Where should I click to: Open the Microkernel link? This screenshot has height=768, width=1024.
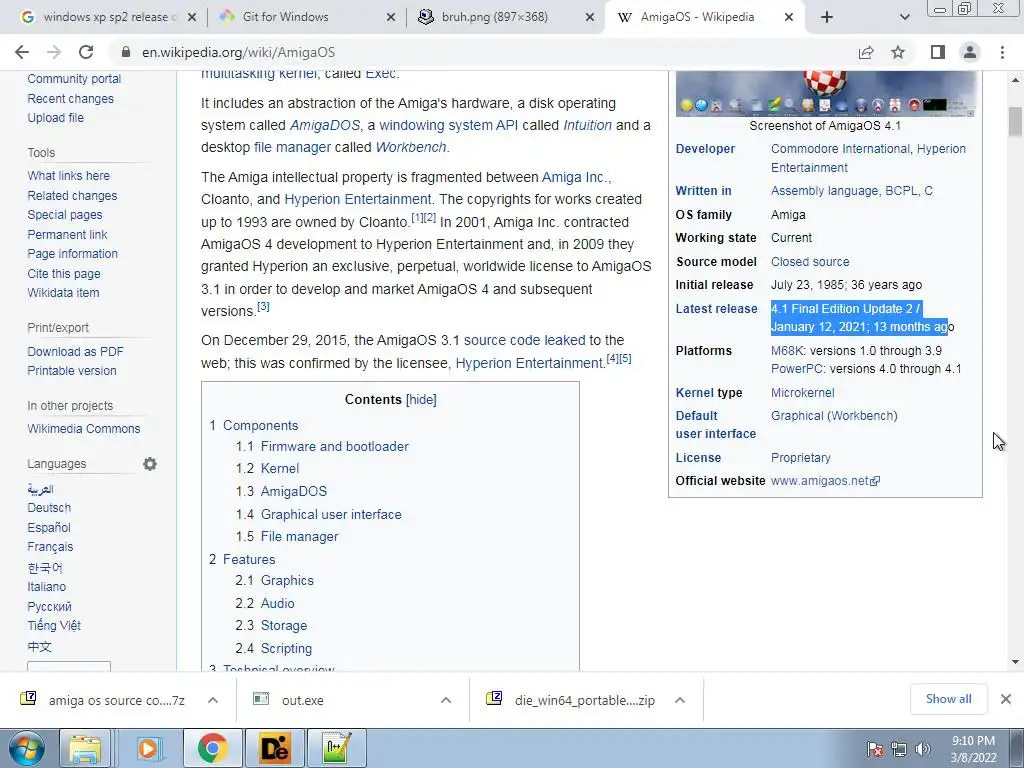click(x=803, y=392)
